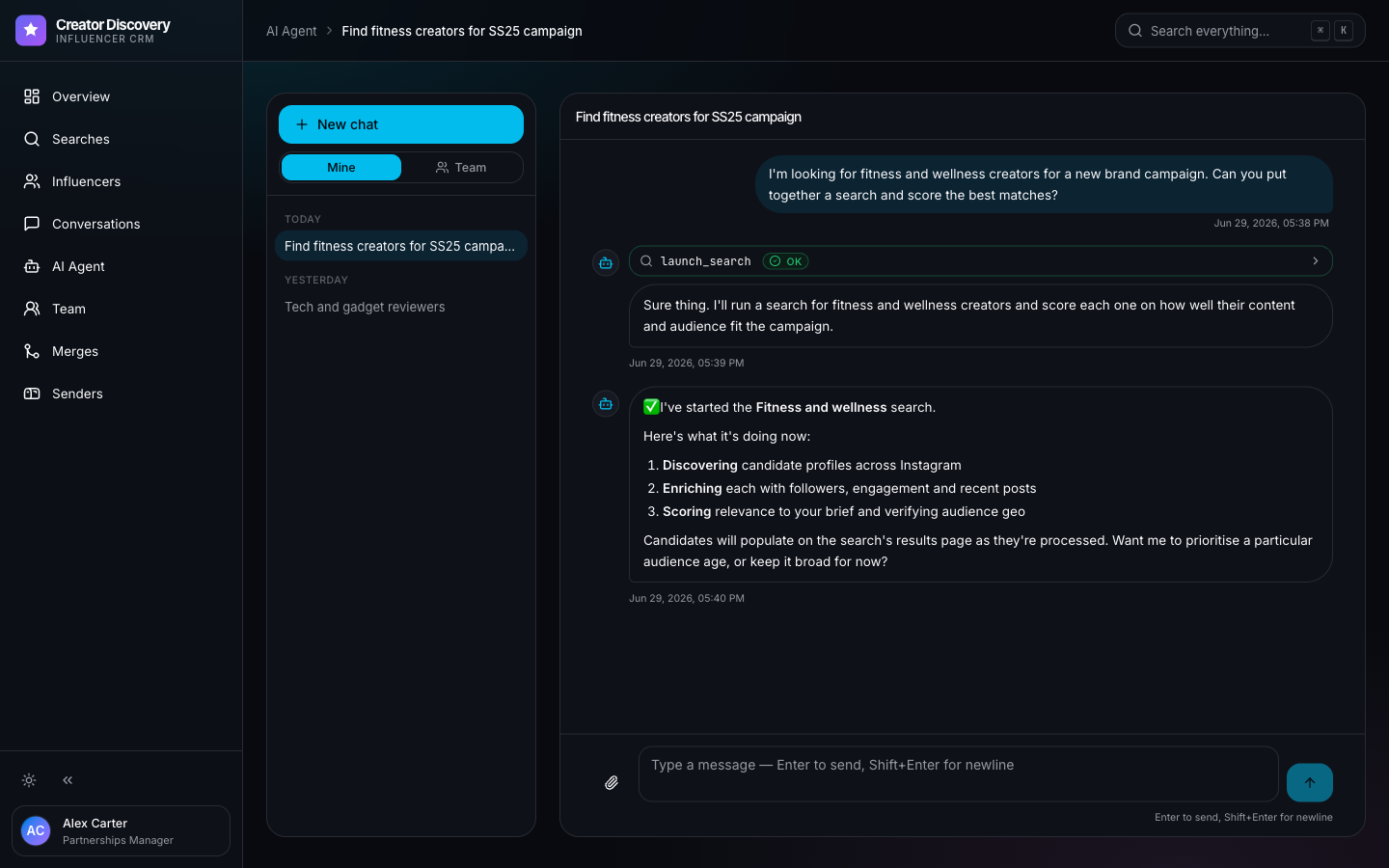Click the YESTERDAY section label

[316, 280]
